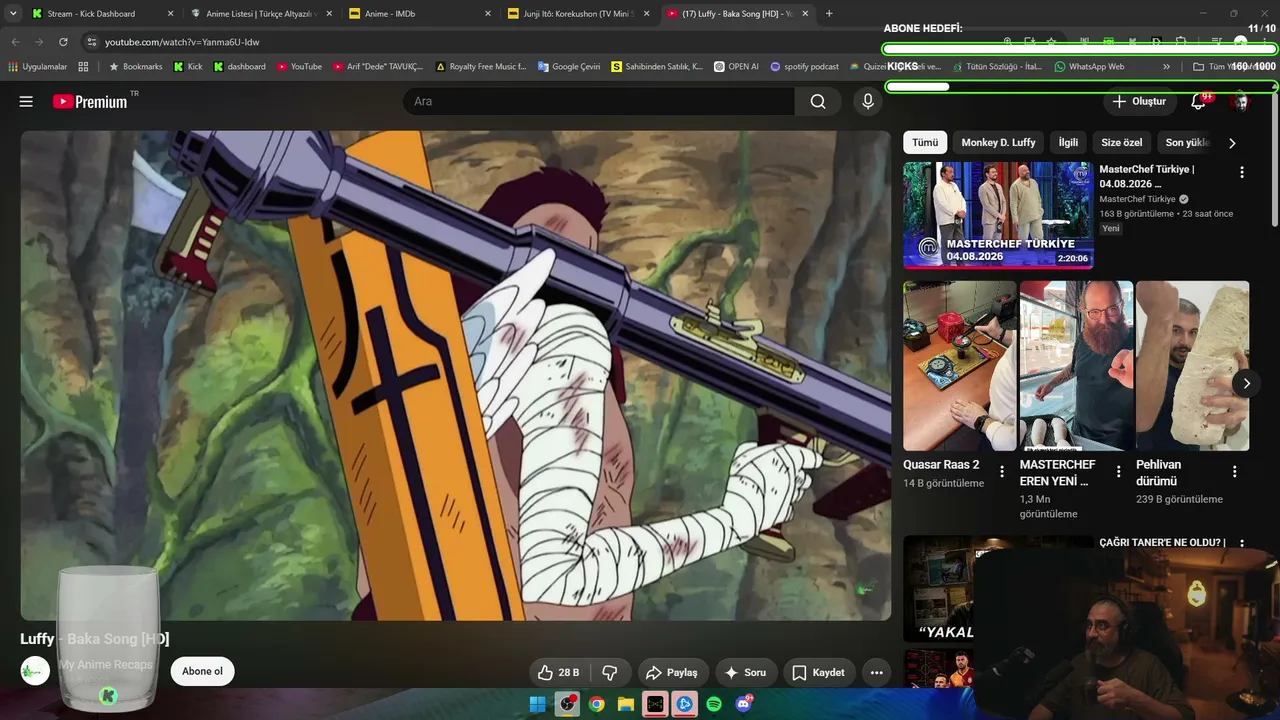Screen dimensions: 1280x720
Task: Open options for Quasar Raas 2 short
Action: [x=1002, y=471]
